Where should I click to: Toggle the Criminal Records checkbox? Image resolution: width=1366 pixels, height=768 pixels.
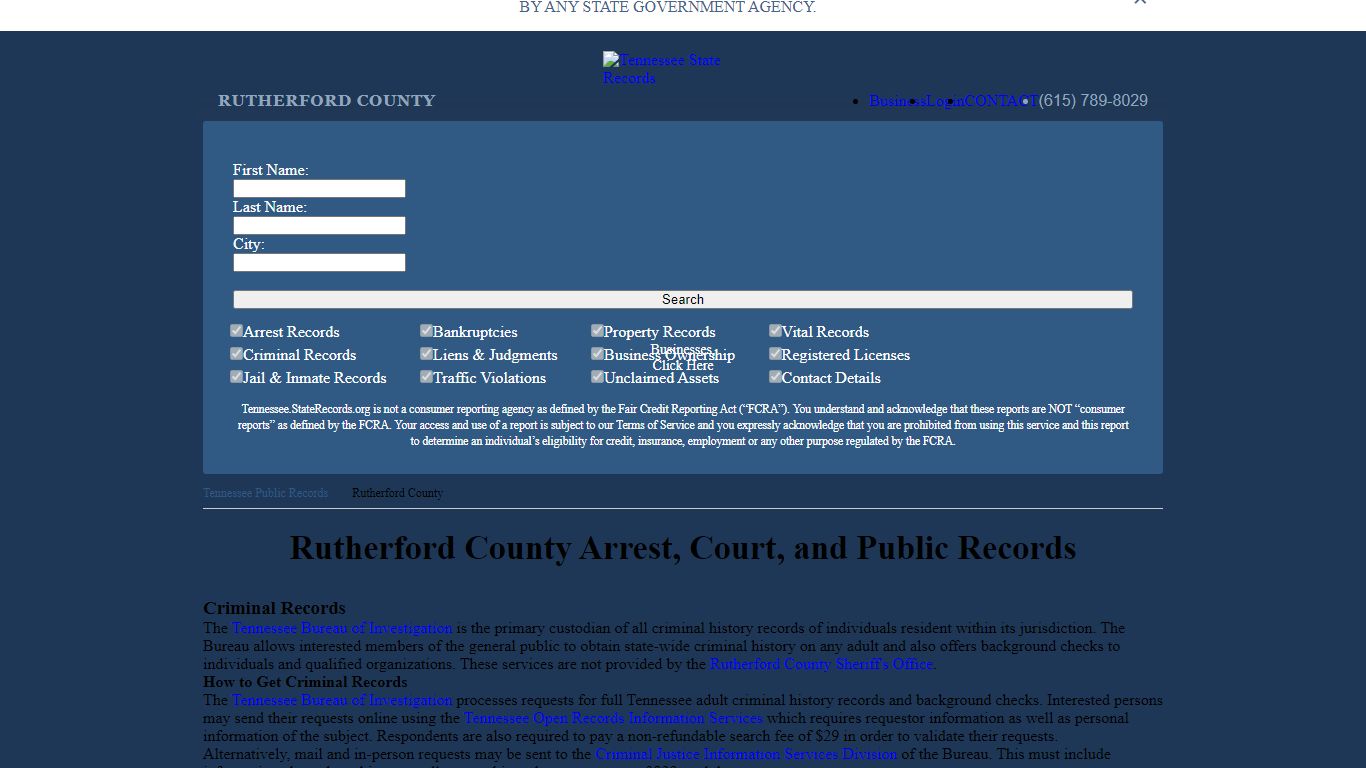click(x=237, y=353)
